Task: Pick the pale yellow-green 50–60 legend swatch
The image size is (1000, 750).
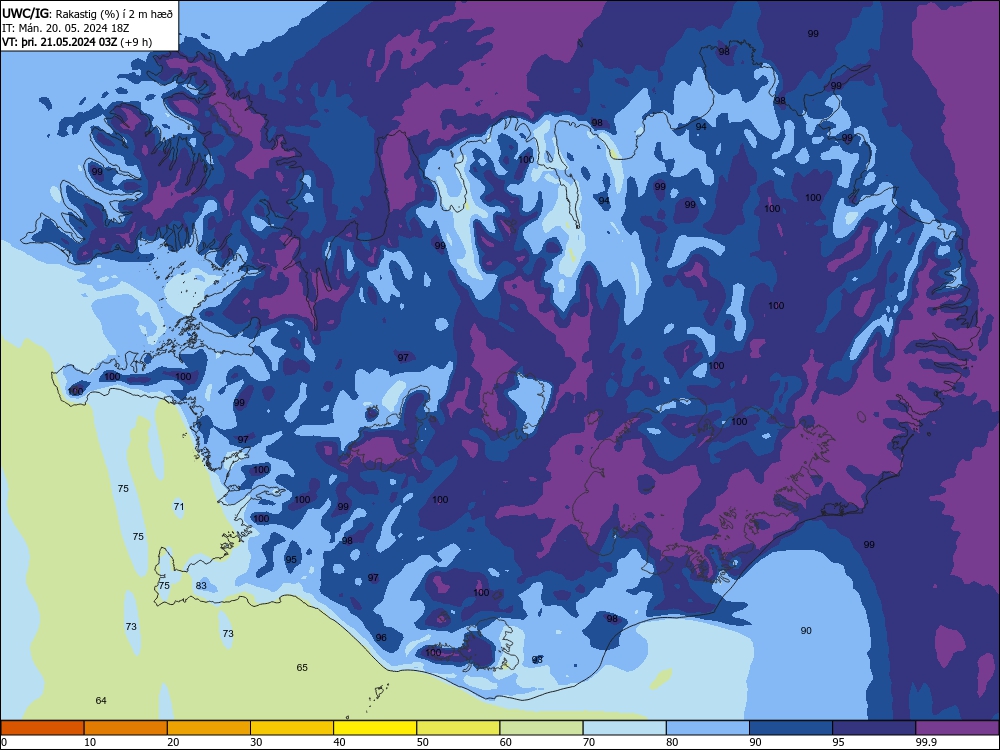Action: tap(459, 728)
